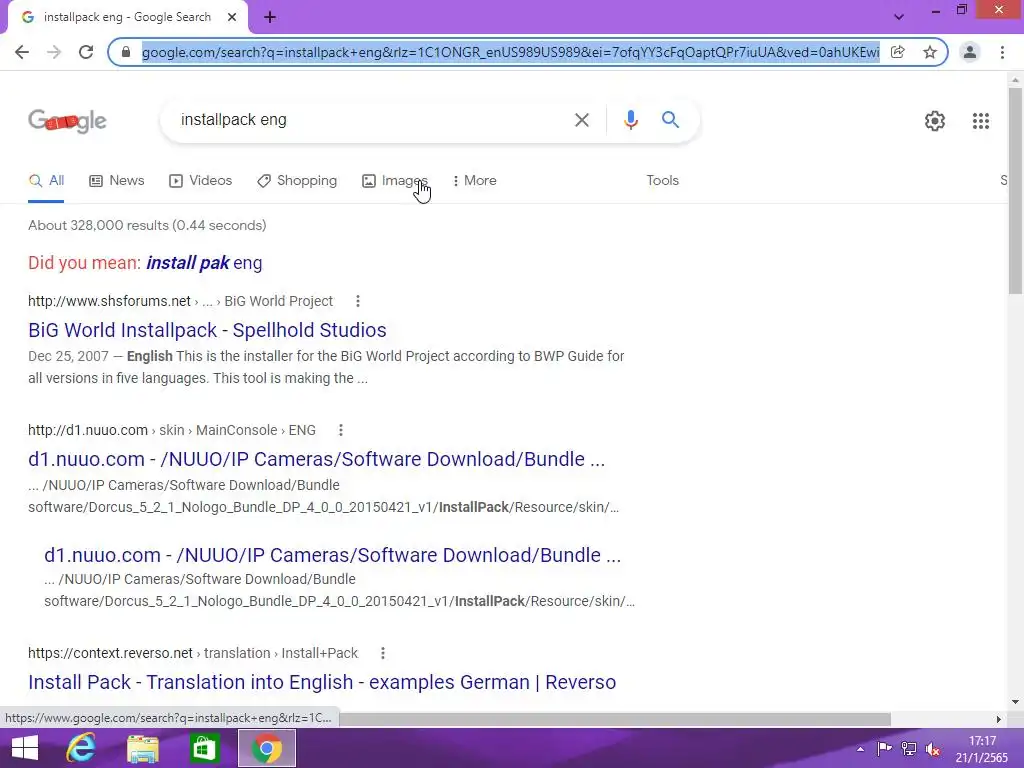Click the http://d1.nuuo.com breadcrumb

point(88,430)
